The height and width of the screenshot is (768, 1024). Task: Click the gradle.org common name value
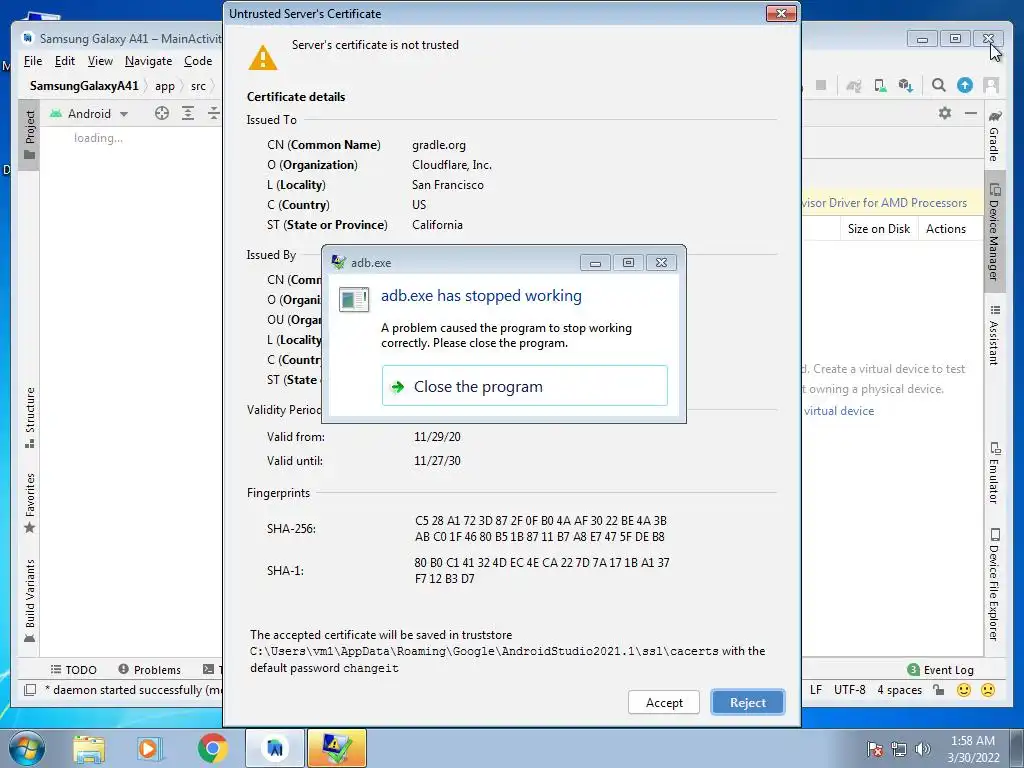pos(439,145)
